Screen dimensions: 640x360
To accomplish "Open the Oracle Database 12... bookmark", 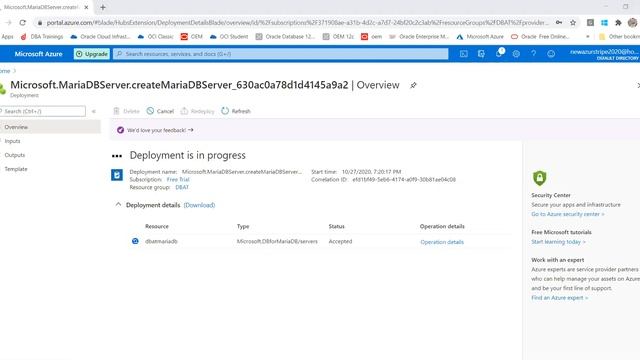I will [x=285, y=37].
